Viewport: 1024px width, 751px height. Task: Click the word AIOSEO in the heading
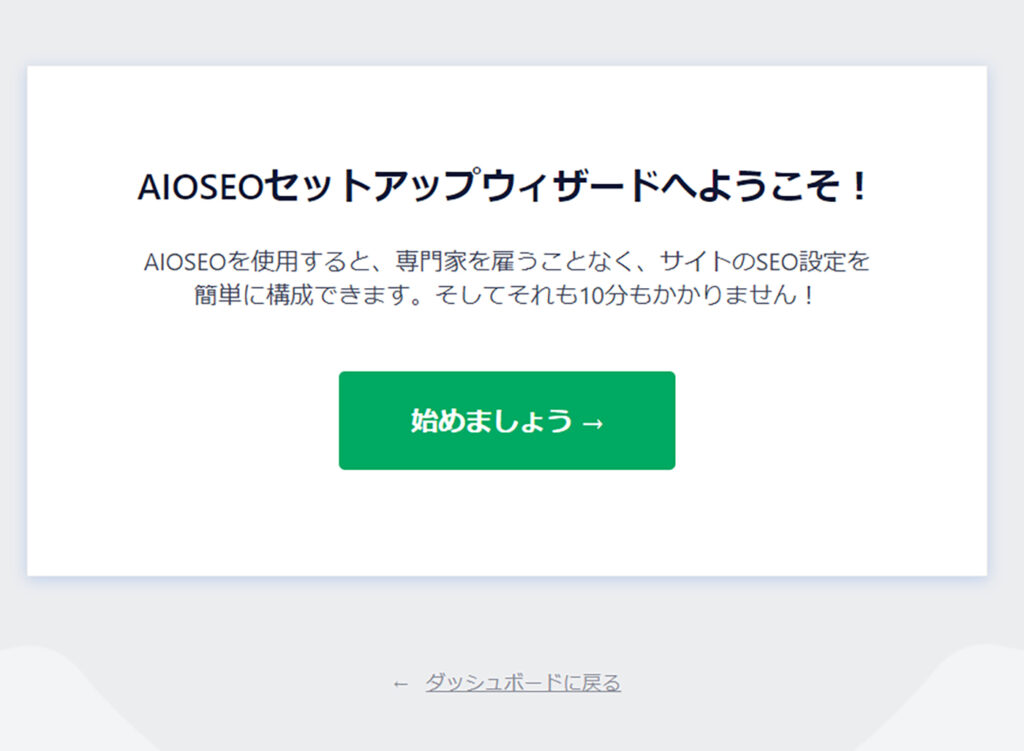(200, 187)
